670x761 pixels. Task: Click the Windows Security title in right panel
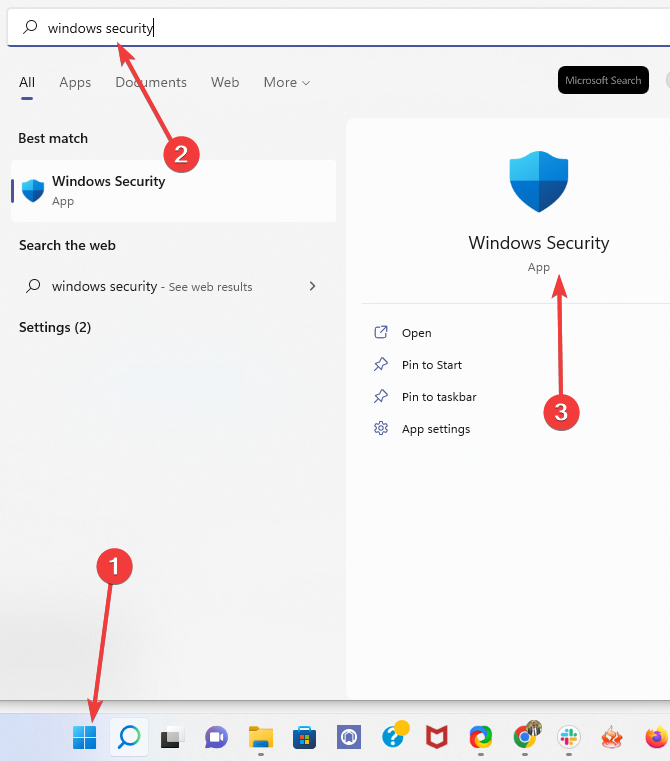[538, 243]
